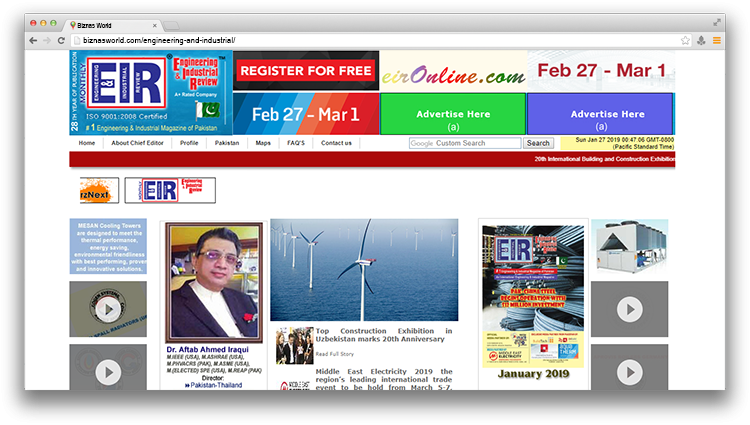Viewport: 750px width, 425px height.
Task: Click the browser forward arrow
Action: pos(47,40)
